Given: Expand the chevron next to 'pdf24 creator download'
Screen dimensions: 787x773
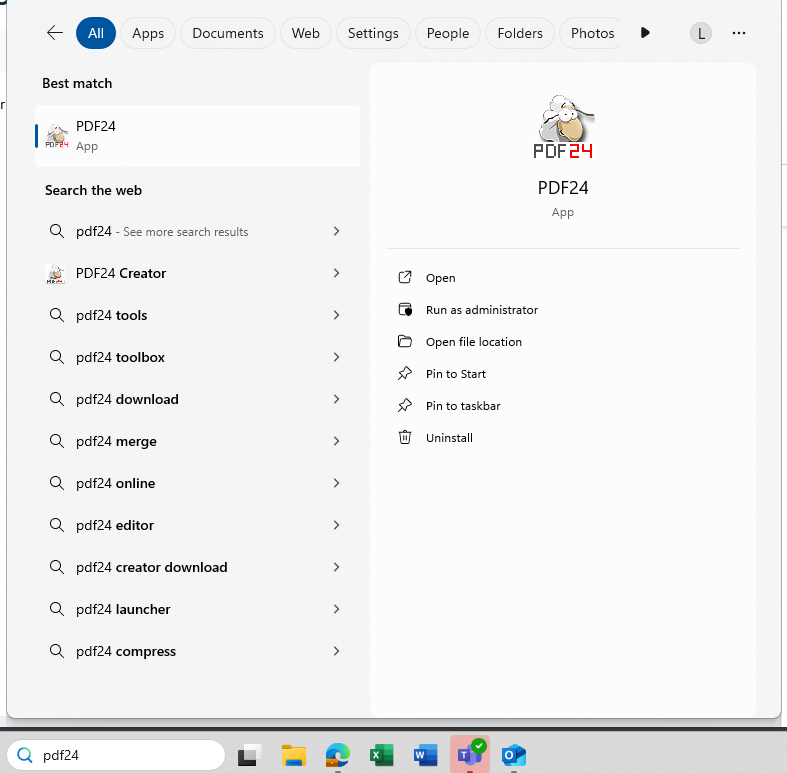Looking at the screenshot, I should (x=336, y=567).
